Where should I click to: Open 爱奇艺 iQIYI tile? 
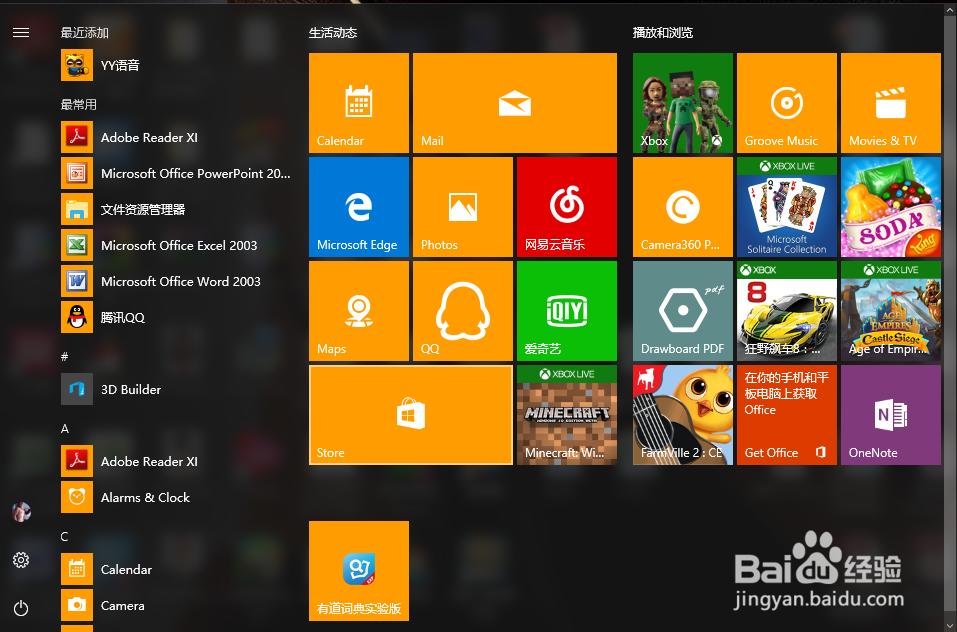pyautogui.click(x=567, y=311)
